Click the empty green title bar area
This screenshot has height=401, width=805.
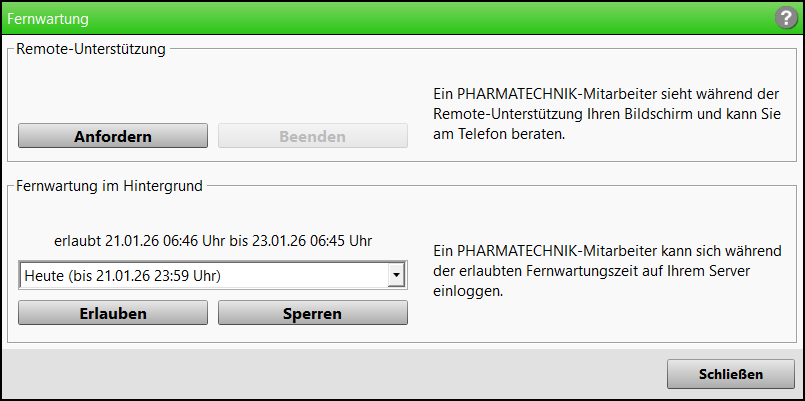400,18
